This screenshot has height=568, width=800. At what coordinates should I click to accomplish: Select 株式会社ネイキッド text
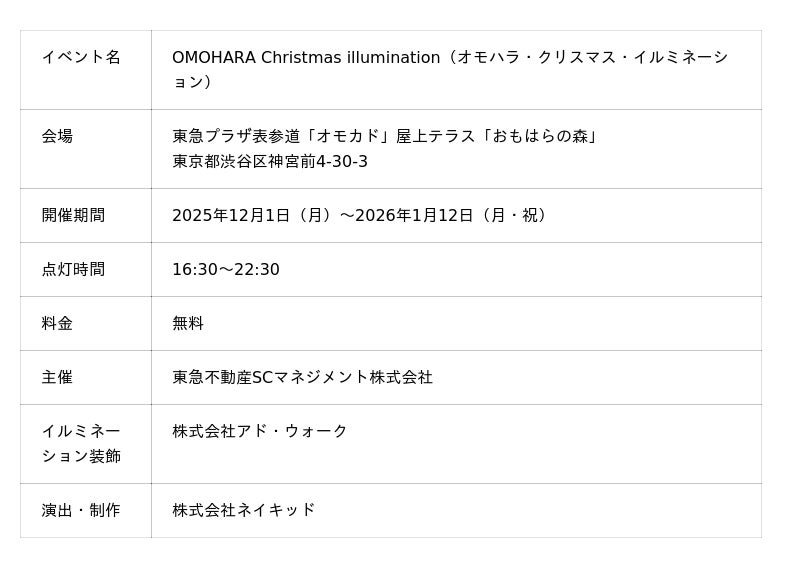coord(244,511)
